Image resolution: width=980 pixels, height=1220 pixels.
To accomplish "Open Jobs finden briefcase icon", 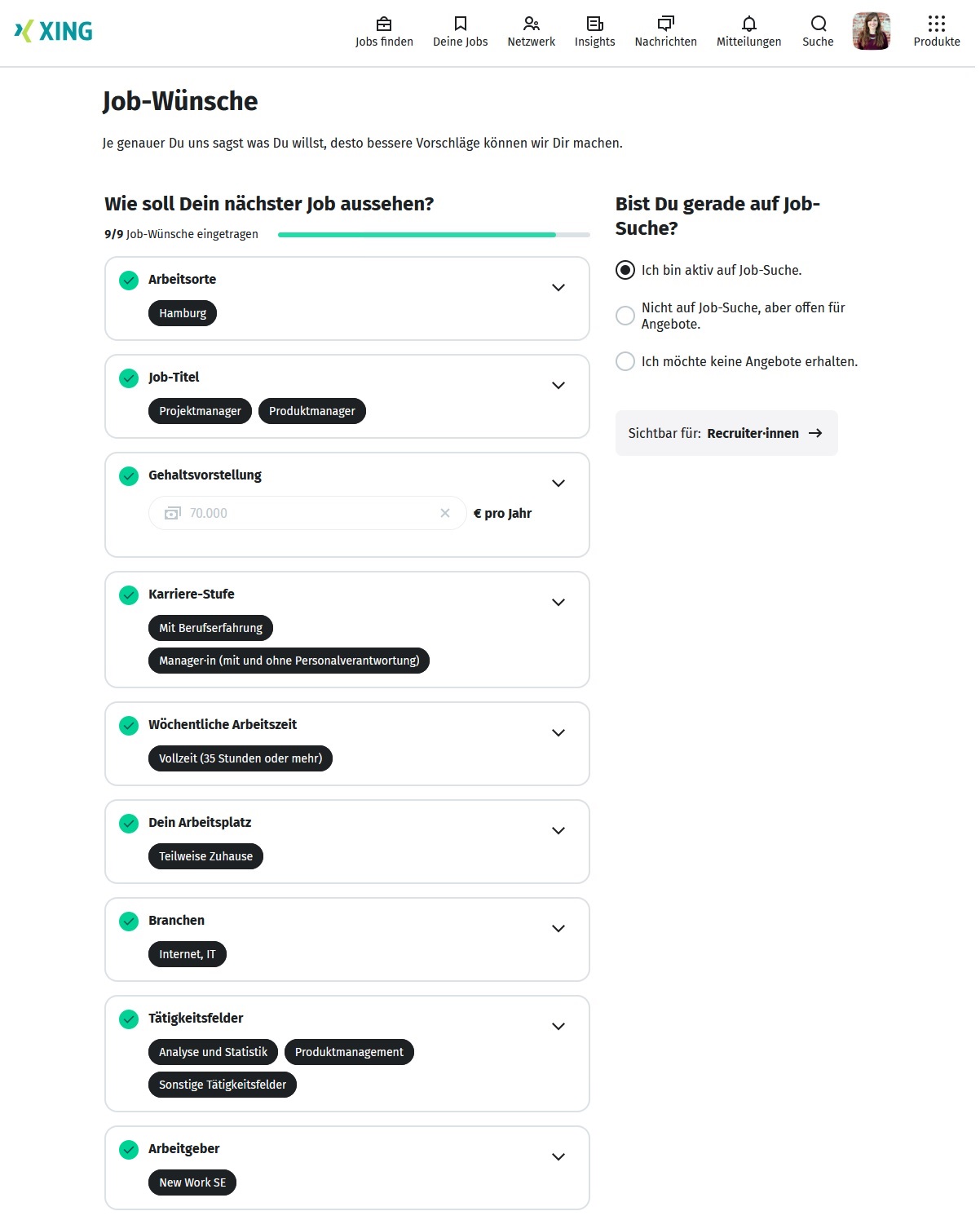I will 384,24.
